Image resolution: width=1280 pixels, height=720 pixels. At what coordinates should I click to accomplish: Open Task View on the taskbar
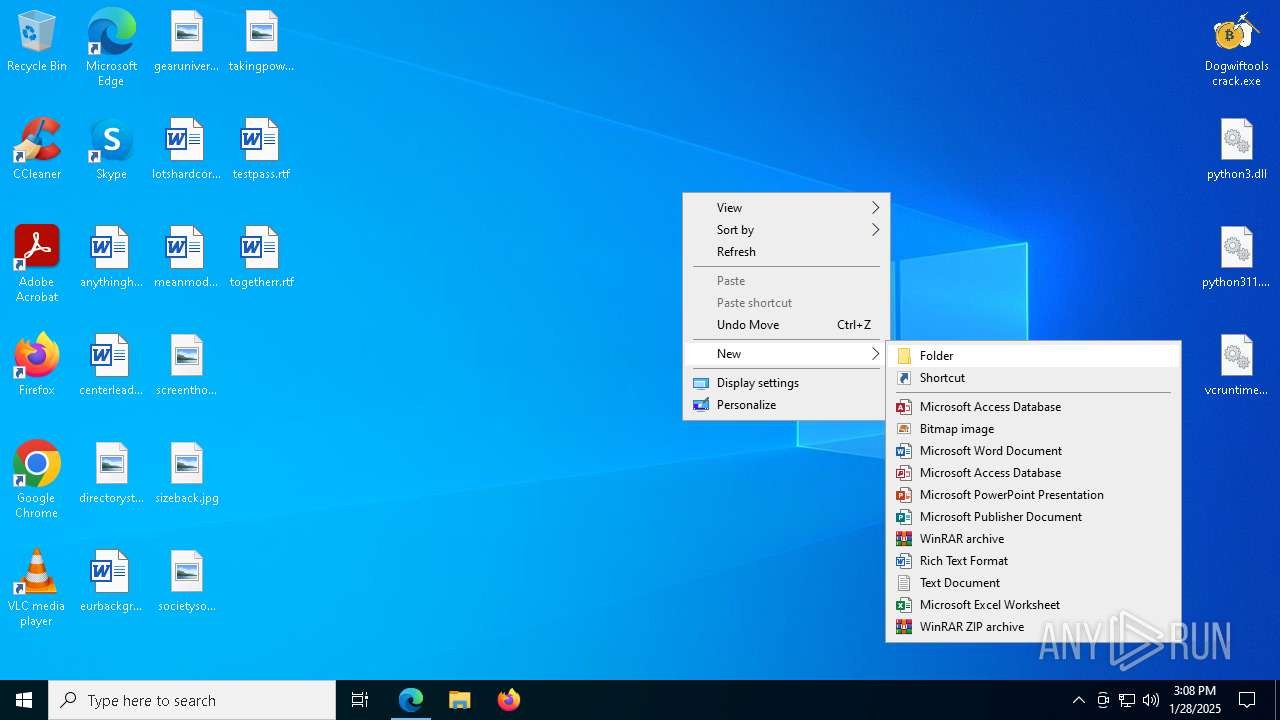tap(360, 700)
